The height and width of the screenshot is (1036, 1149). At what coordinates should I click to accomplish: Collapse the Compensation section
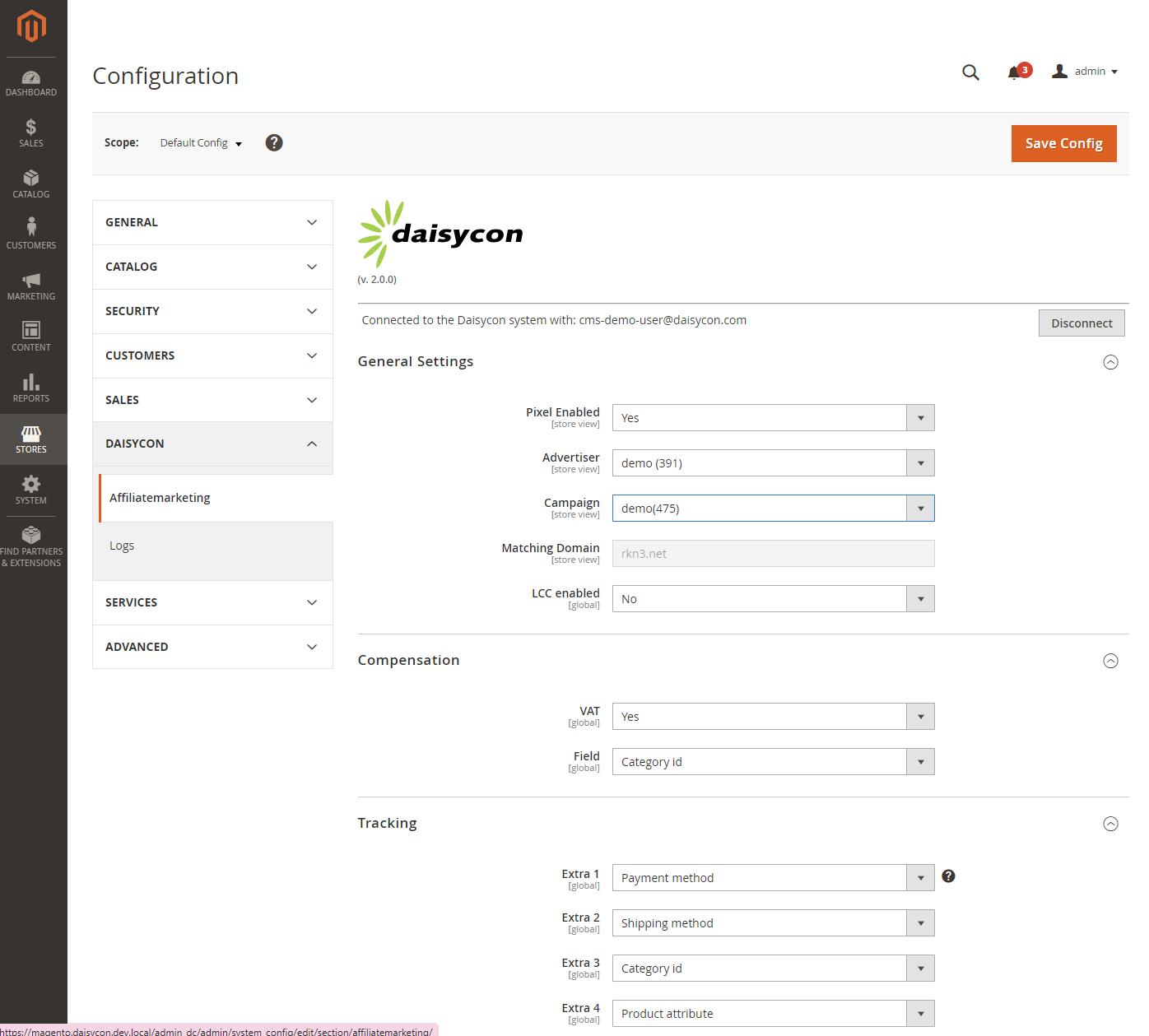click(x=1110, y=661)
